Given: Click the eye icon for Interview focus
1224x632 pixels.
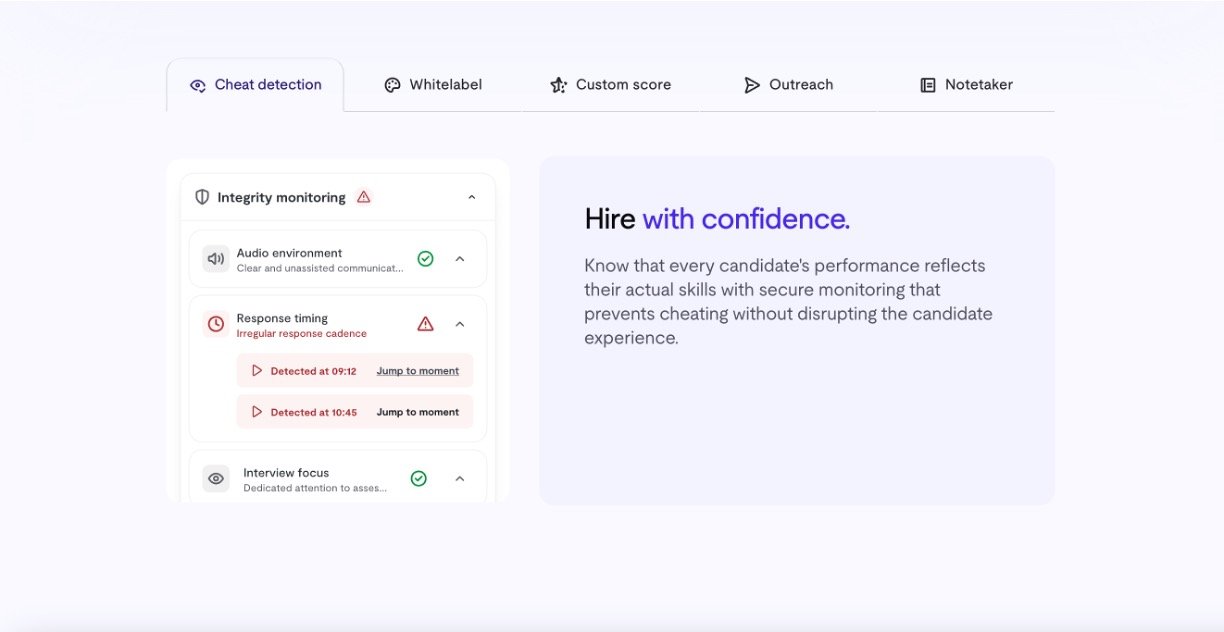Looking at the screenshot, I should 216,479.
